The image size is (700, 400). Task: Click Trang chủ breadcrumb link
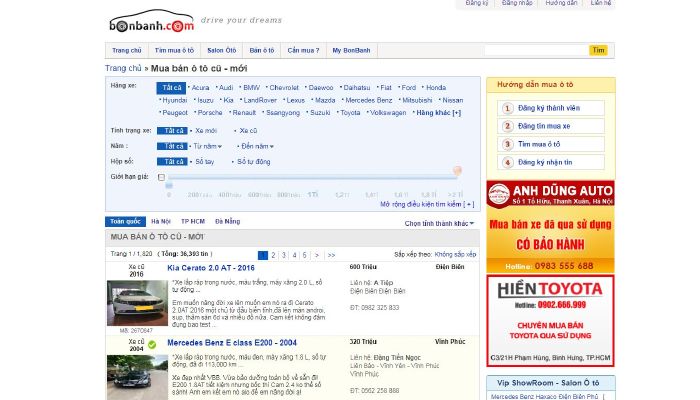point(123,68)
